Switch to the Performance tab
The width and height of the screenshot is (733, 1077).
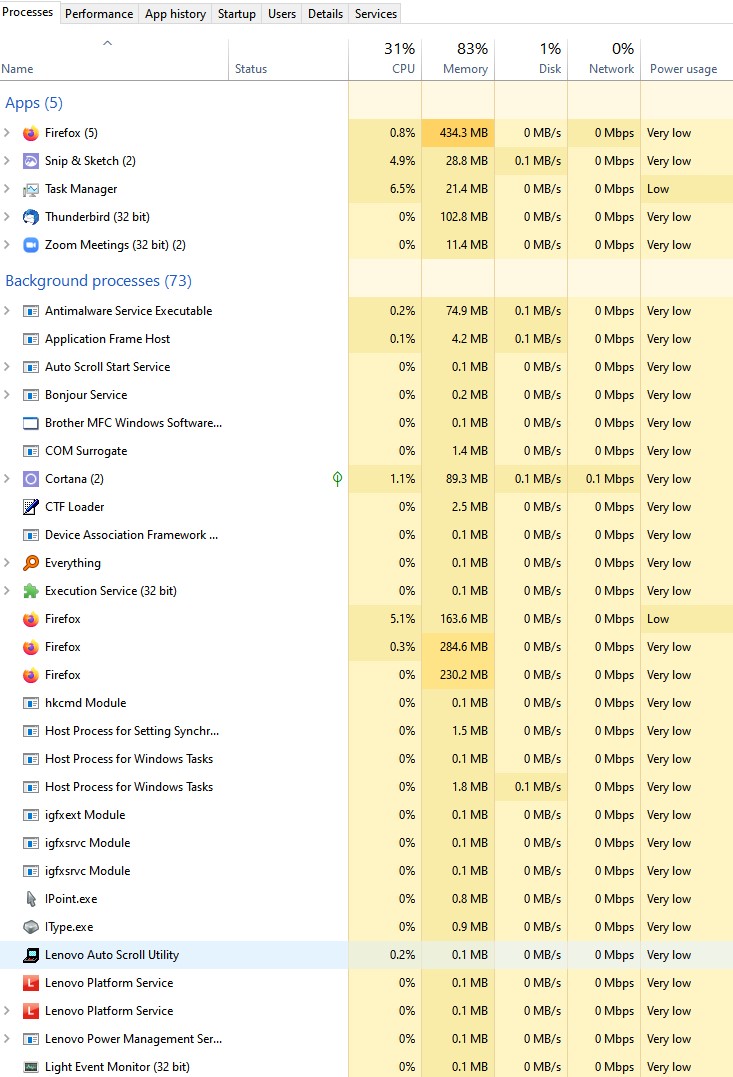tap(99, 13)
